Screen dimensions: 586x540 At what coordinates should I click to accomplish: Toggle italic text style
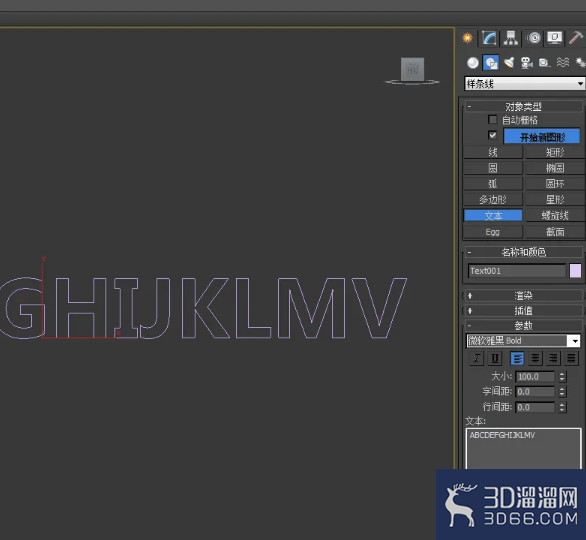pyautogui.click(x=476, y=358)
